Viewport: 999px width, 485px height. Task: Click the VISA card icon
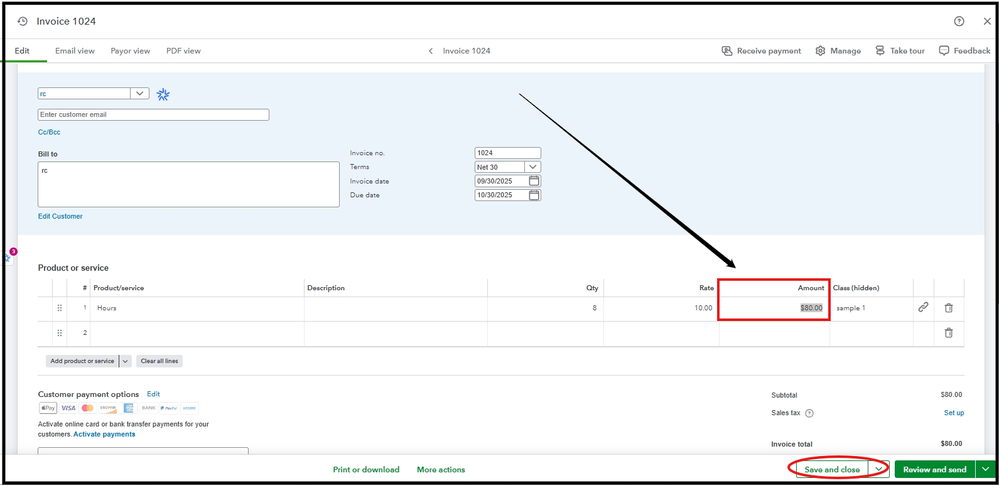68,408
